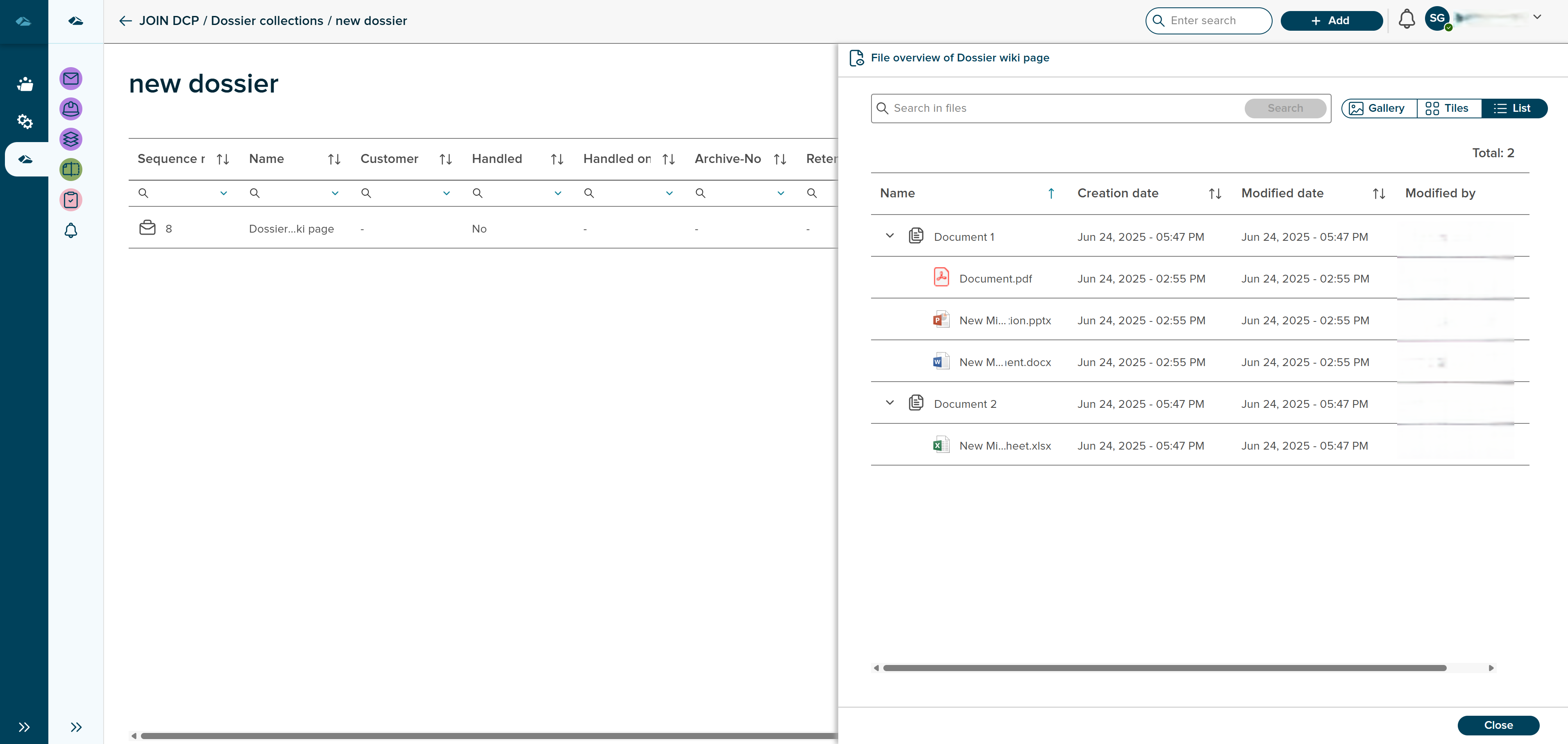Click the pink clipboard checkmark sidebar icon

pos(70,200)
